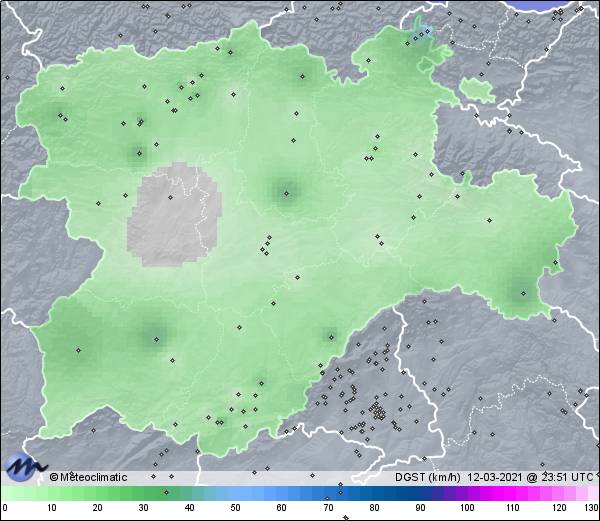
Task: Click the legend value 30
Action: 143,508
